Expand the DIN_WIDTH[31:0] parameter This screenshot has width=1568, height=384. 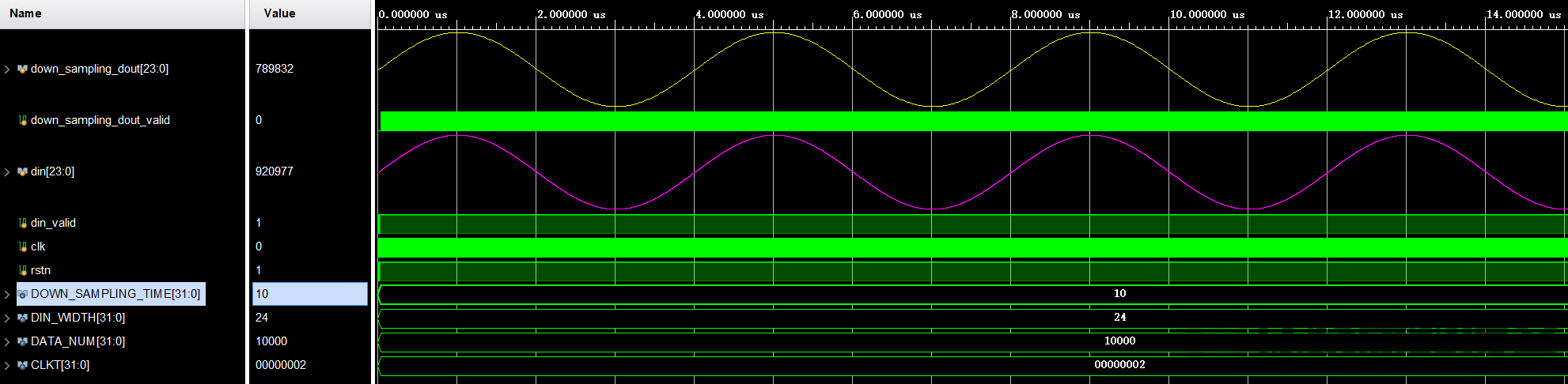[x=7, y=318]
